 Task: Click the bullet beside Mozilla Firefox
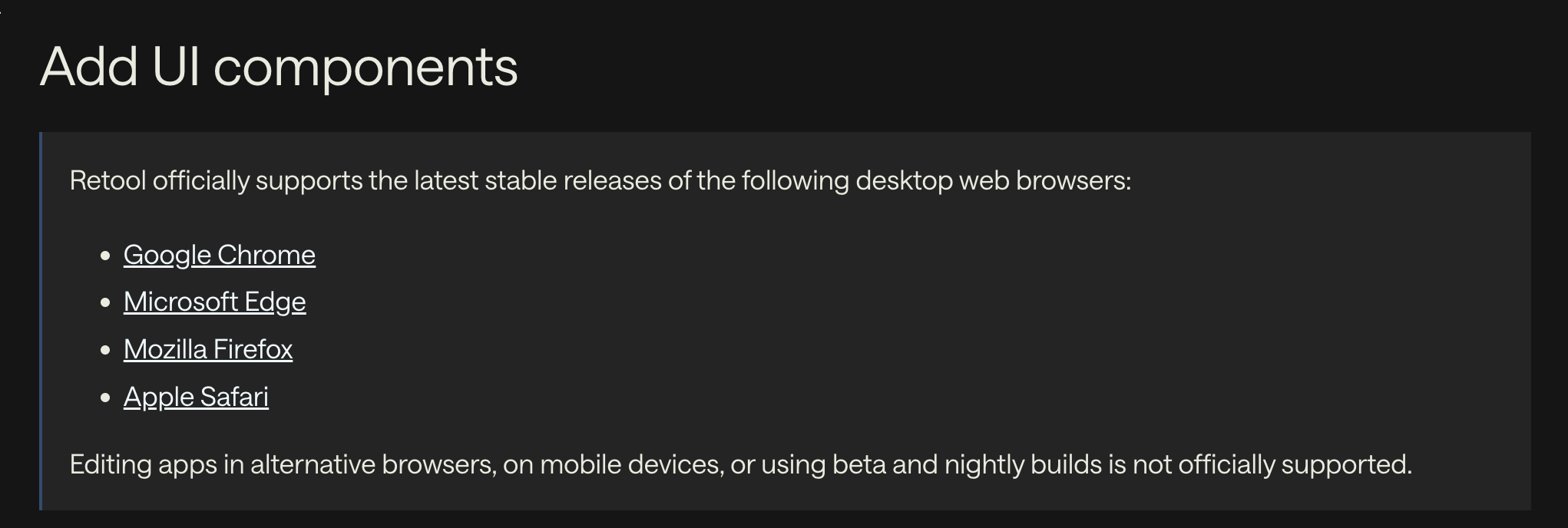106,351
